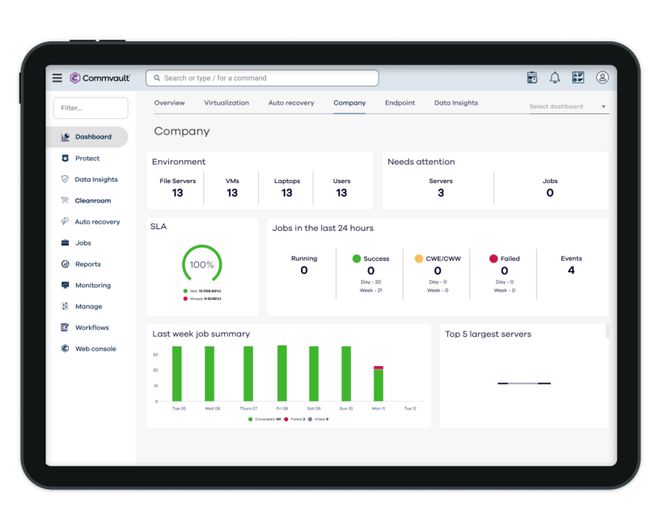Click the Protect shield icon in sidebar
660x529 pixels.
[65, 158]
